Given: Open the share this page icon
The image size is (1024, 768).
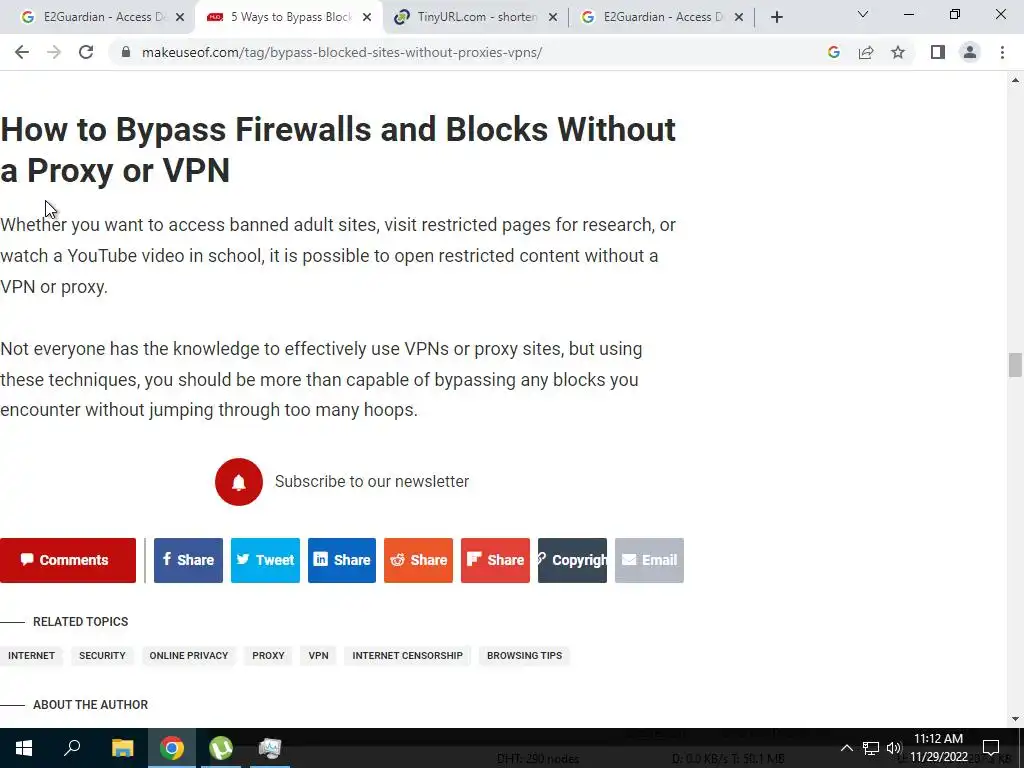Looking at the screenshot, I should pyautogui.click(x=866, y=52).
